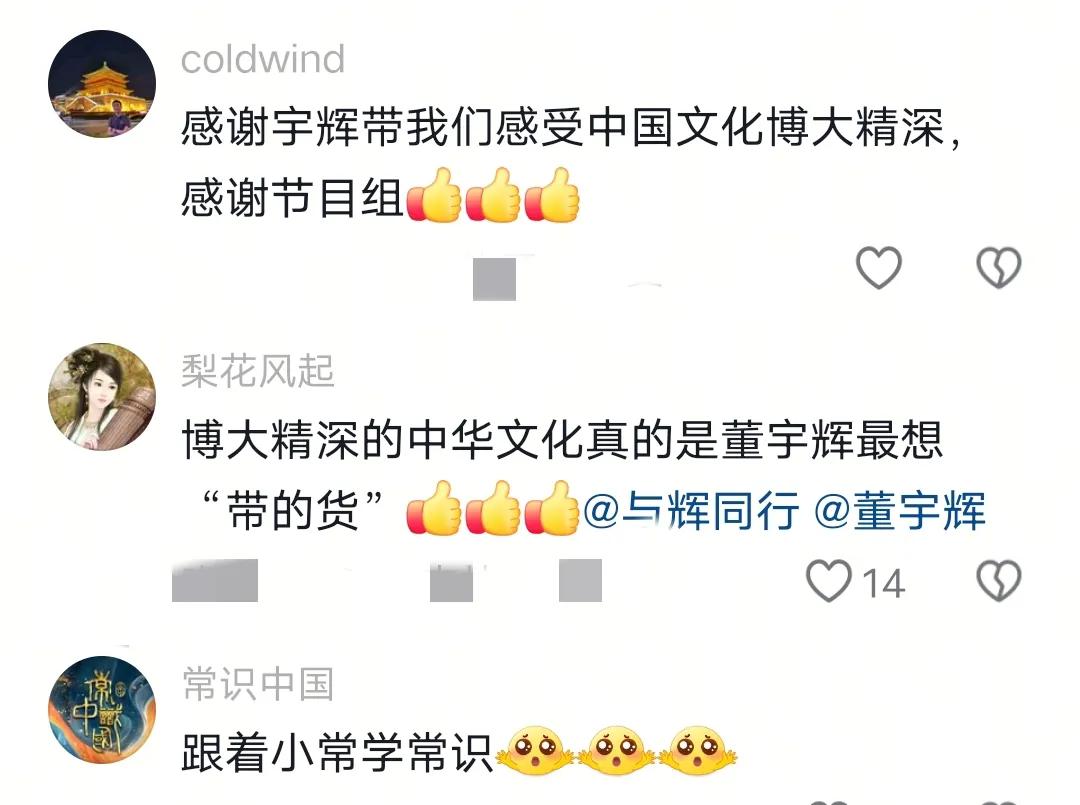Screen dimensions: 1080x805
Task: Dislike 梨花风起's comment with broken heart
Action: (999, 581)
